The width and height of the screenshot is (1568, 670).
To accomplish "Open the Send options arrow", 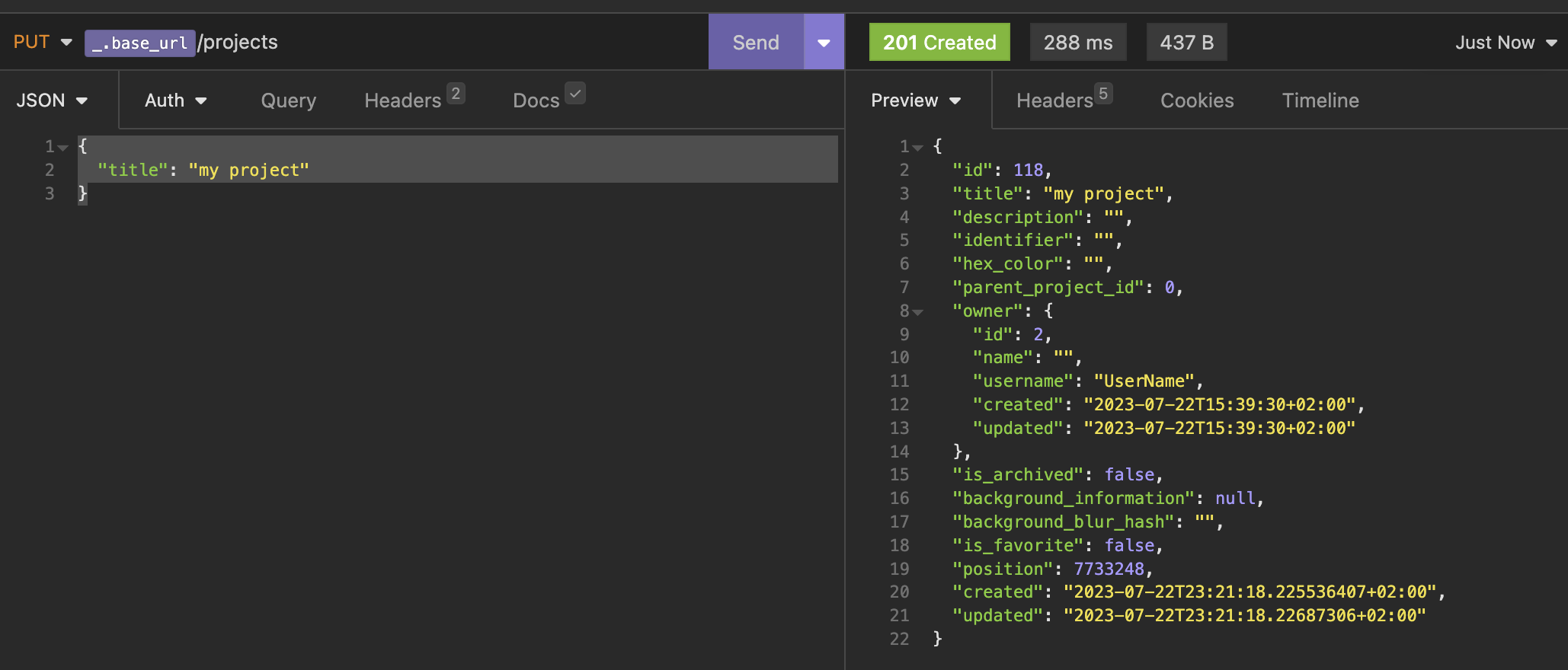I will tap(824, 42).
